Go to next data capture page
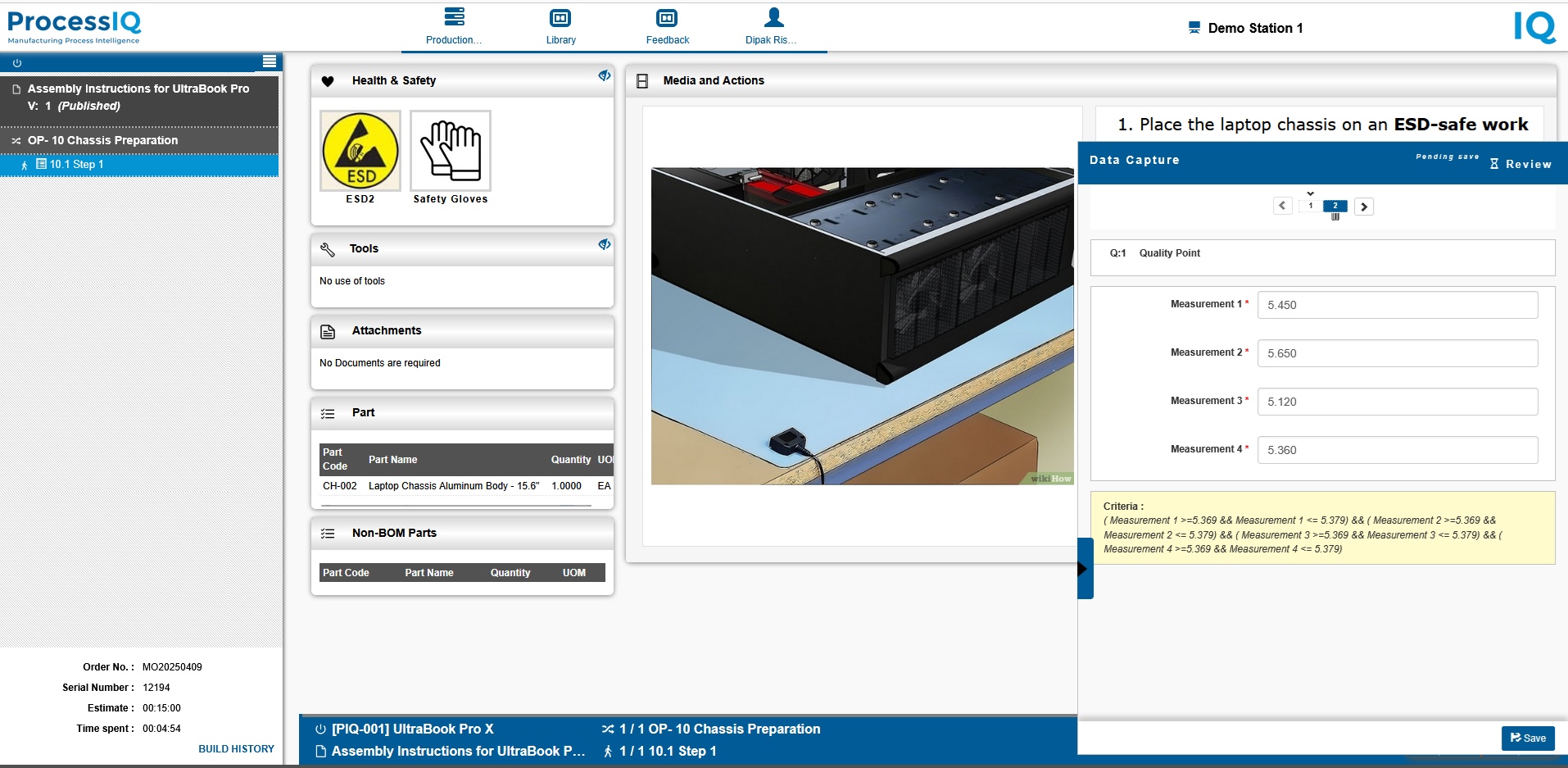Screen dimensions: 1568x768 click(1364, 207)
